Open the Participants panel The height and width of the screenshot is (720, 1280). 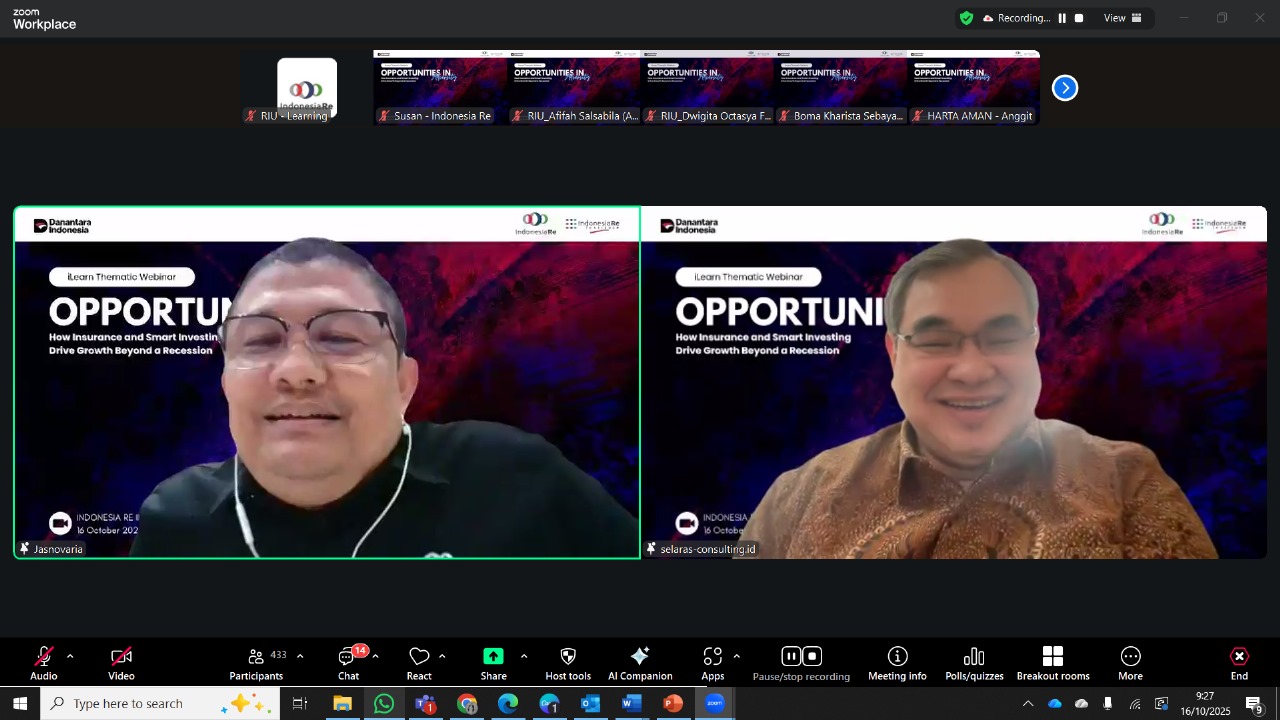tap(256, 662)
